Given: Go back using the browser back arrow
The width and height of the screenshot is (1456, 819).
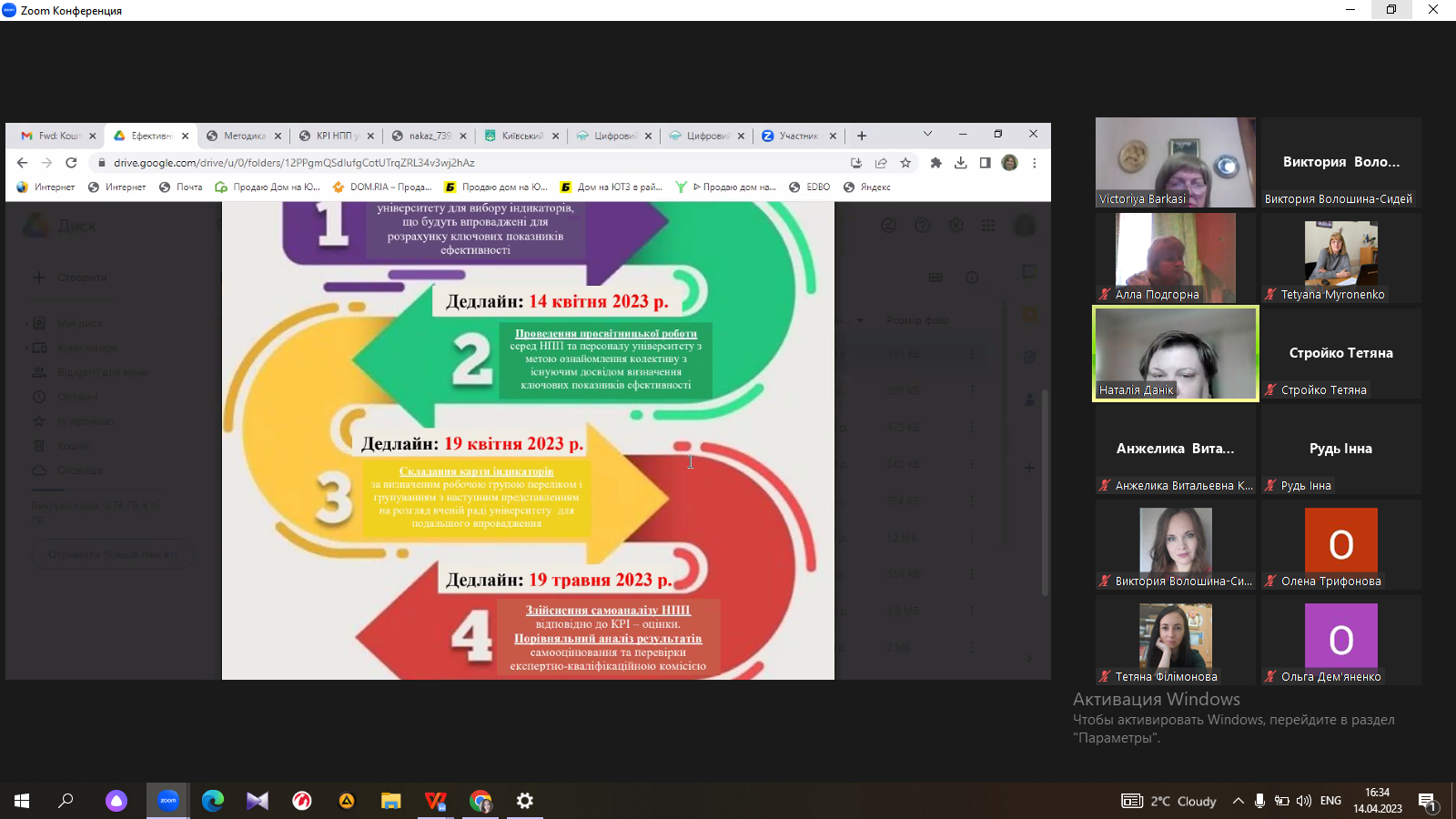Looking at the screenshot, I should pos(23,163).
